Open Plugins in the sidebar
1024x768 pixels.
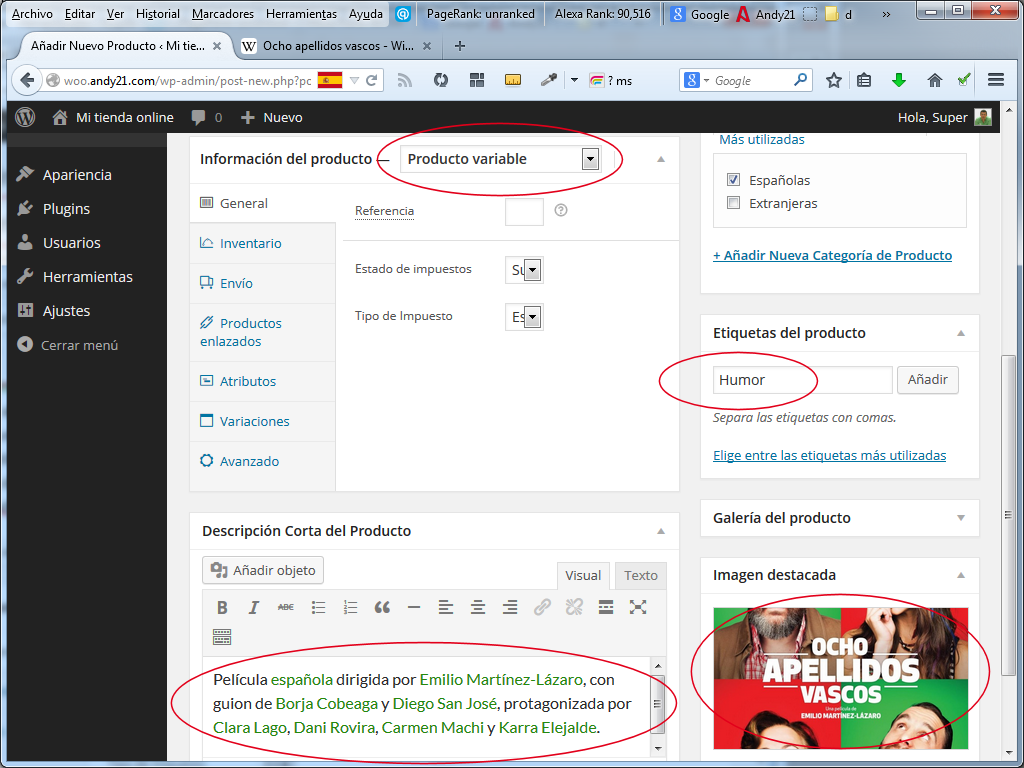pyautogui.click(x=66, y=209)
